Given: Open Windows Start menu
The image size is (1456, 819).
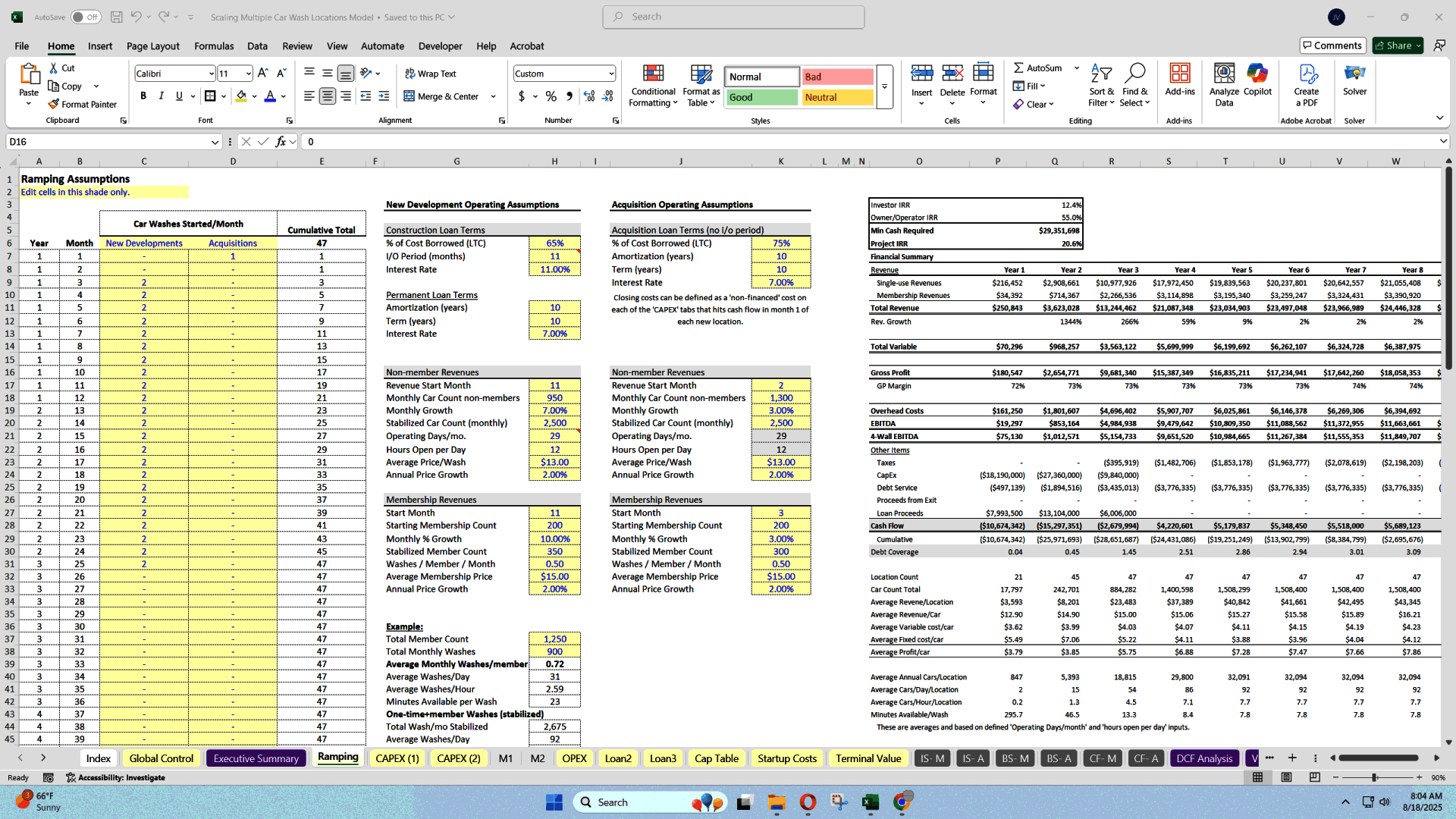Looking at the screenshot, I should tap(554, 802).
